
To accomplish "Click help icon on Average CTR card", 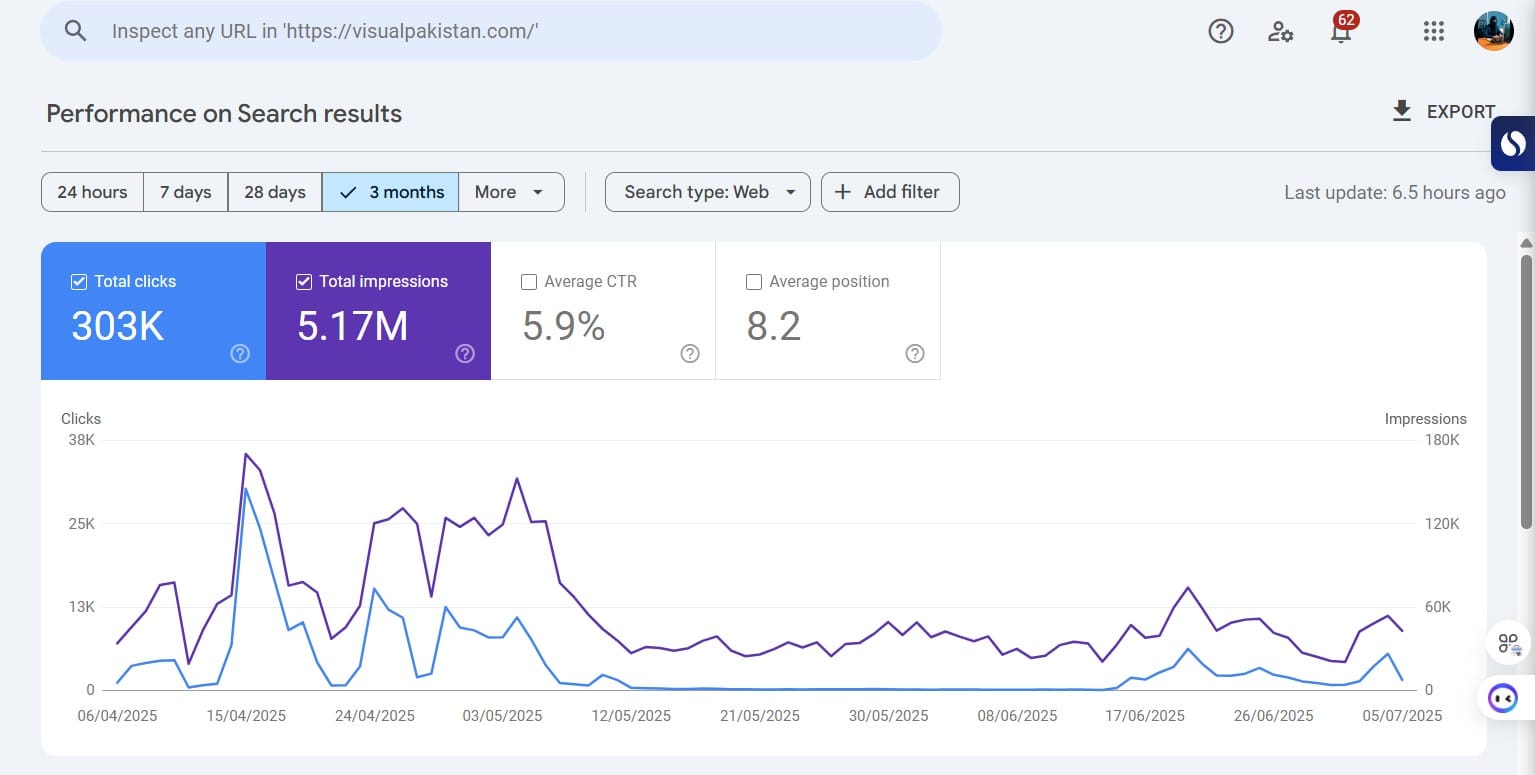I will pos(690,353).
